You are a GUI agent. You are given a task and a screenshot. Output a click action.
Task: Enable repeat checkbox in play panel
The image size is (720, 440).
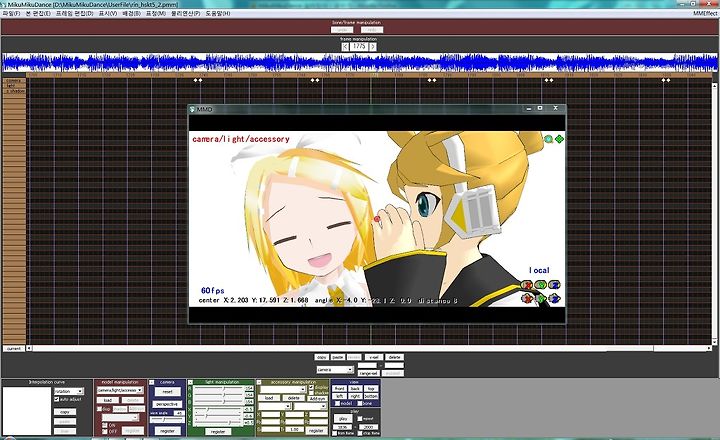point(360,418)
